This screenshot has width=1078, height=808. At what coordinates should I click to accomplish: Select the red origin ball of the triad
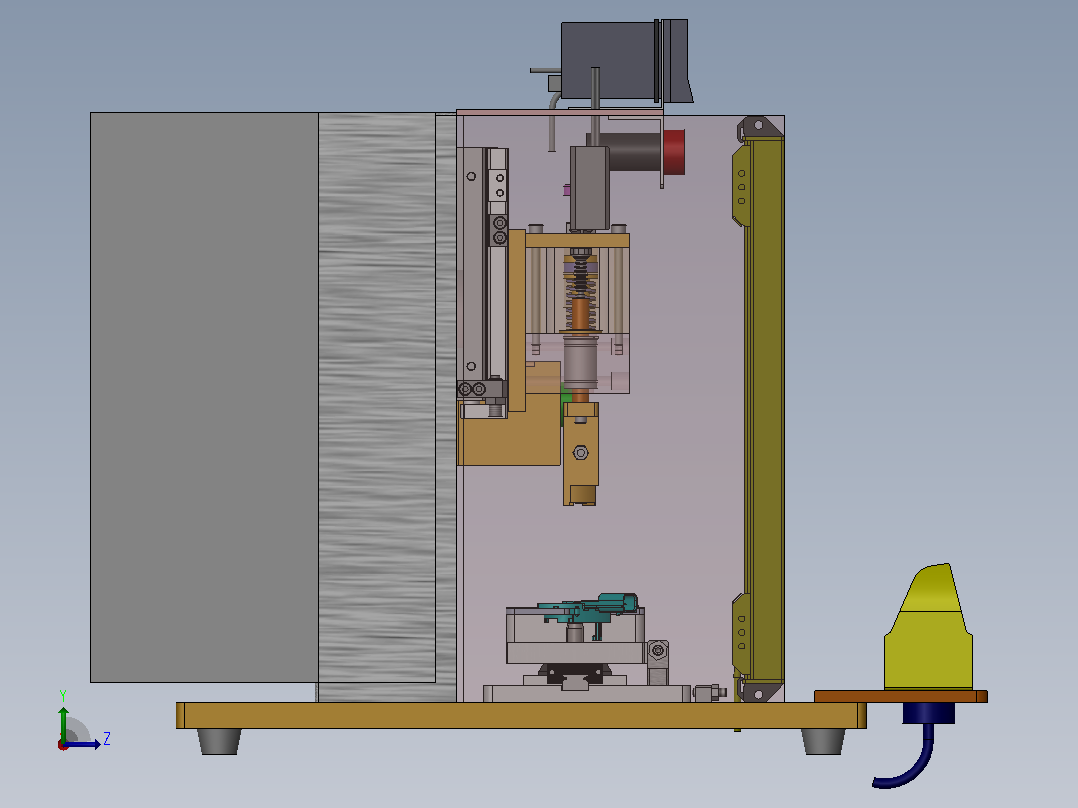tap(63, 745)
